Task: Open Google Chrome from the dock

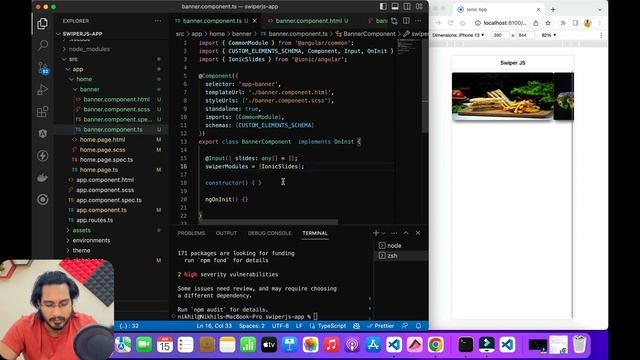Action: tap(436, 345)
